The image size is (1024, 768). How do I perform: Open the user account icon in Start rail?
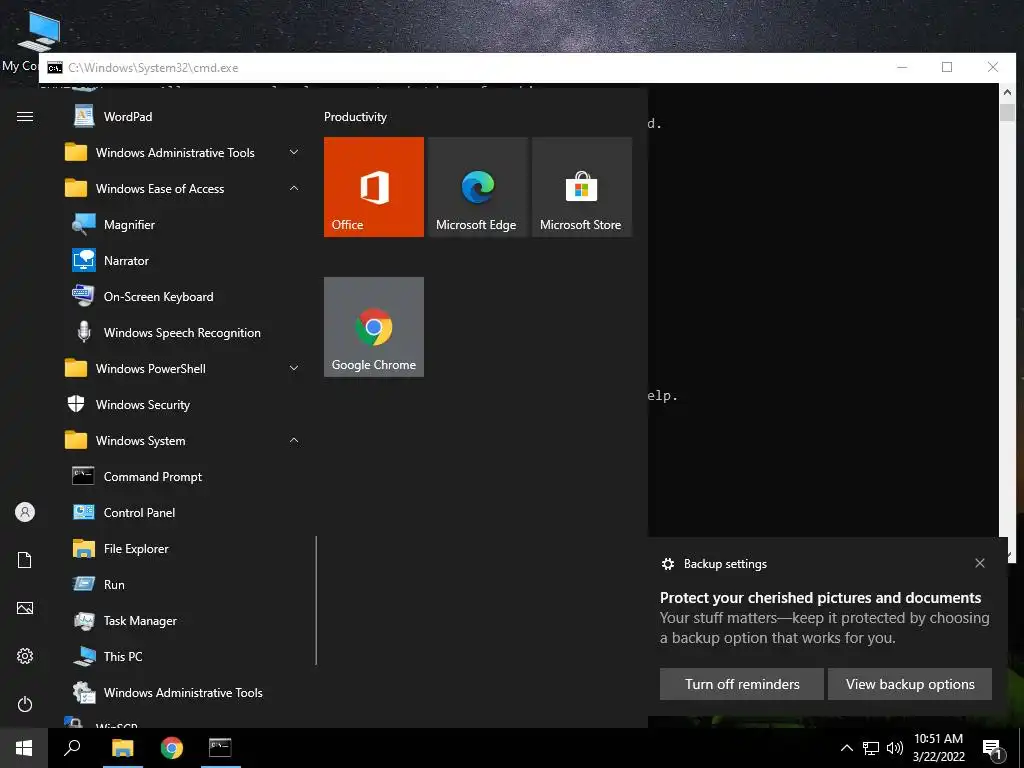25,512
